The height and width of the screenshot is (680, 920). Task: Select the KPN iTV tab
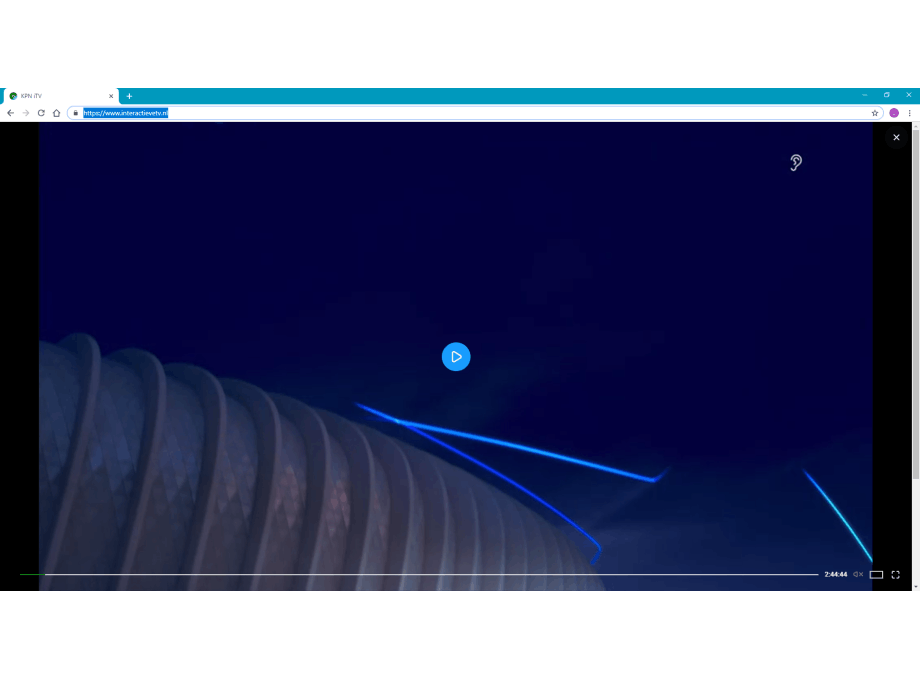click(x=60, y=96)
